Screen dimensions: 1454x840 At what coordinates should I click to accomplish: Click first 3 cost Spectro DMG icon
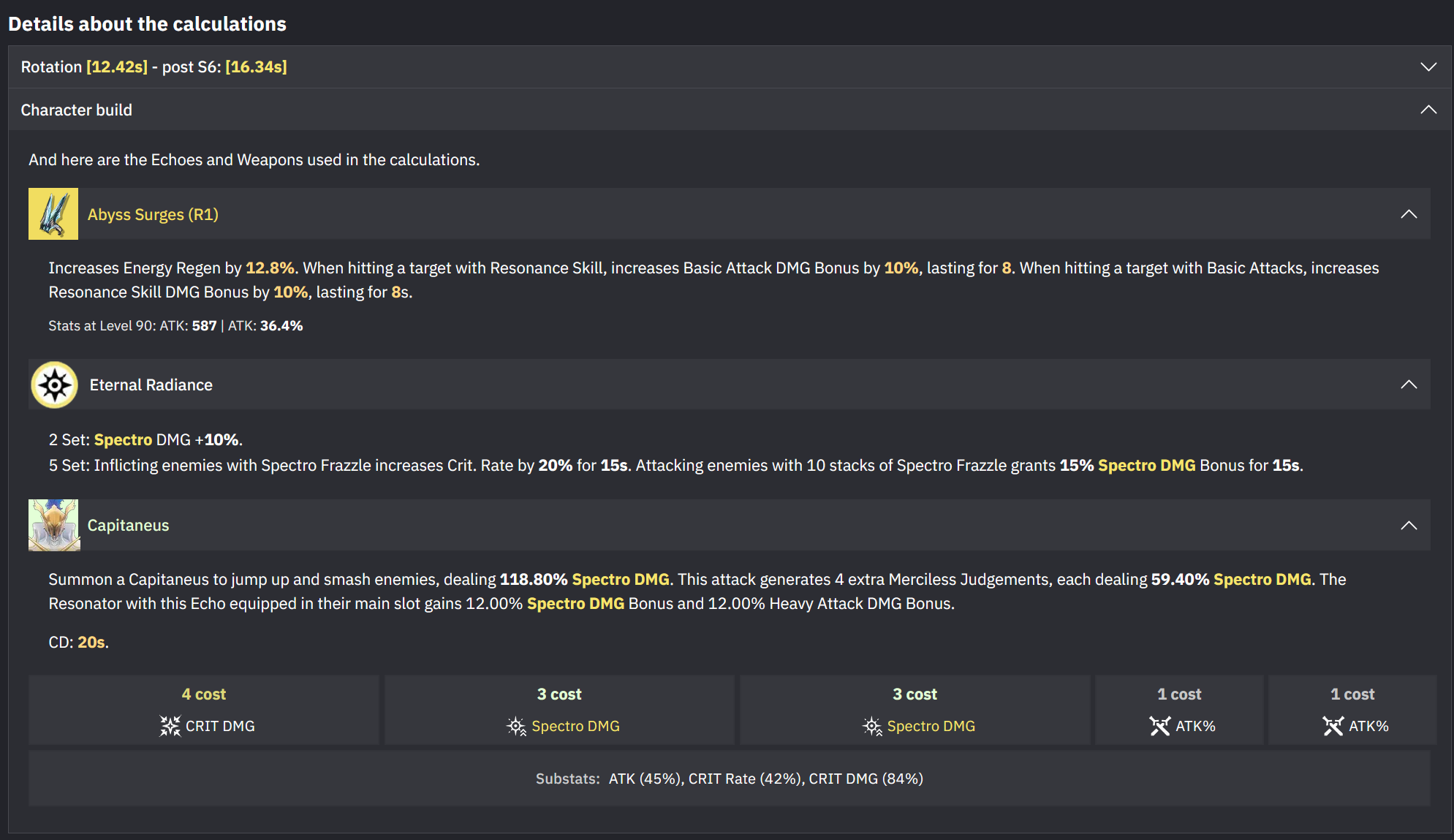[516, 726]
